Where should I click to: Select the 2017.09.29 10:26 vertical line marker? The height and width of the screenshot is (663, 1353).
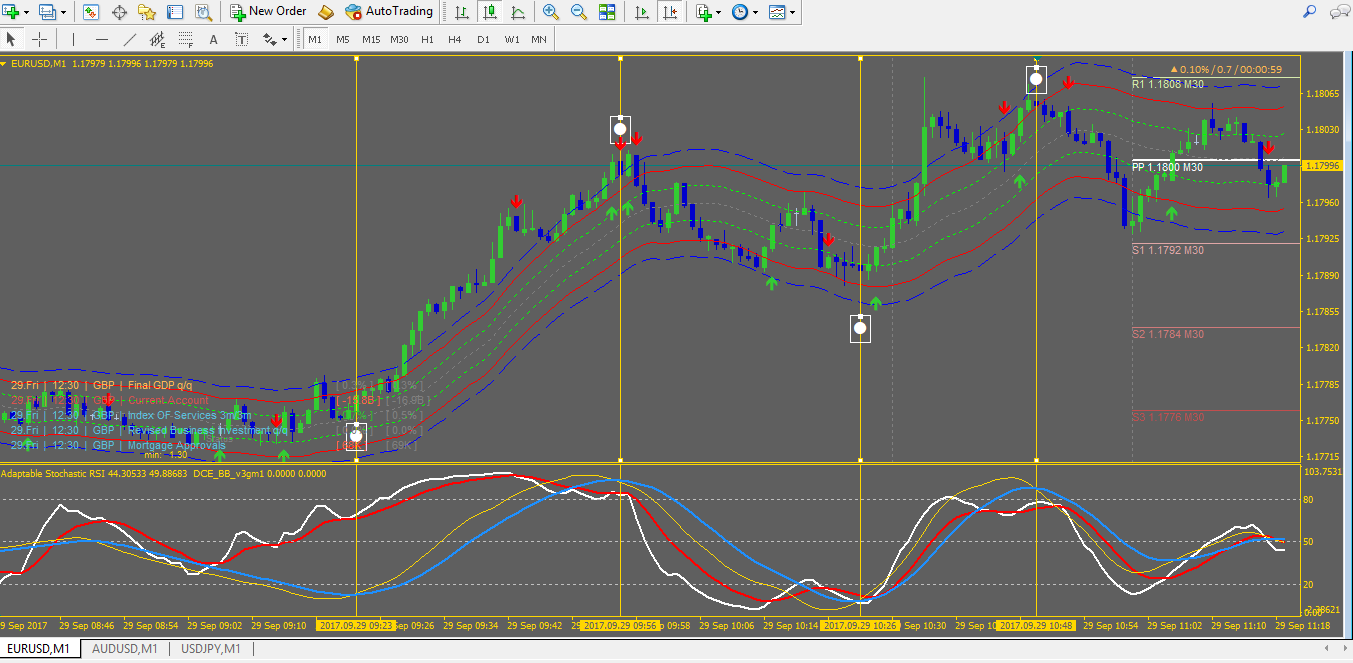pos(861,625)
